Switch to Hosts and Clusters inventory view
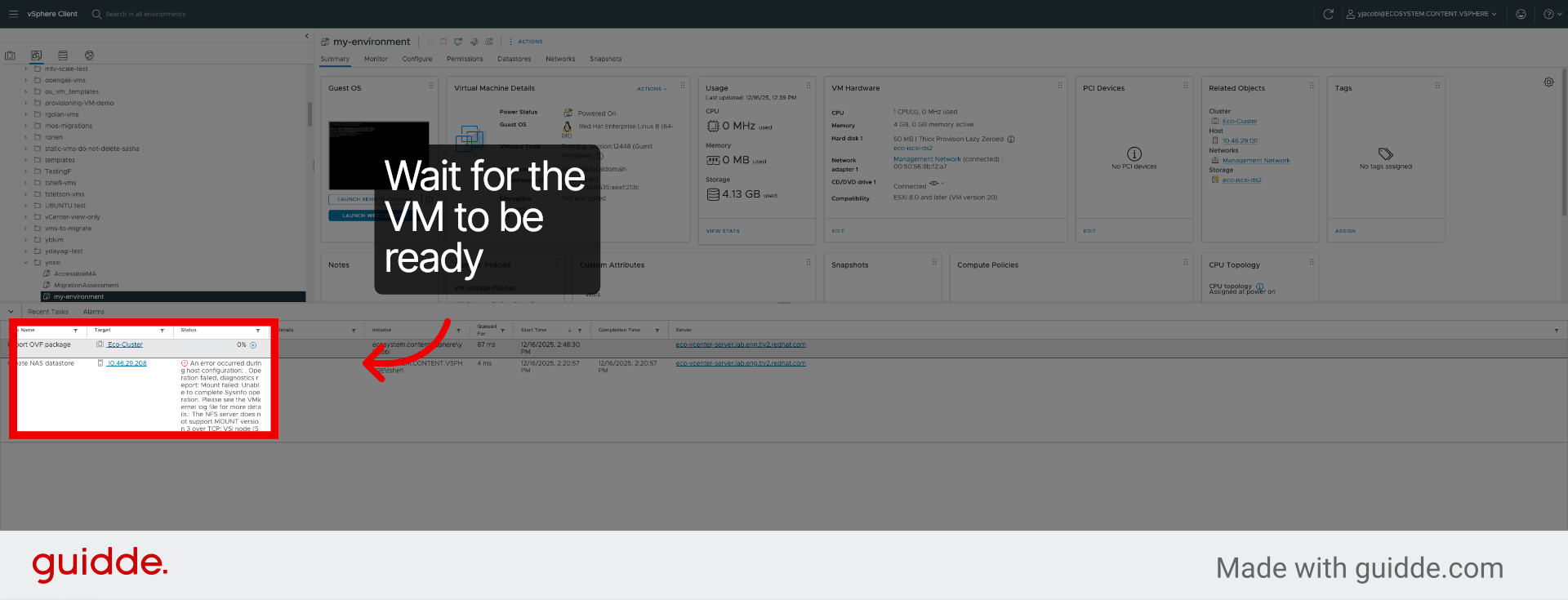 click(10, 56)
